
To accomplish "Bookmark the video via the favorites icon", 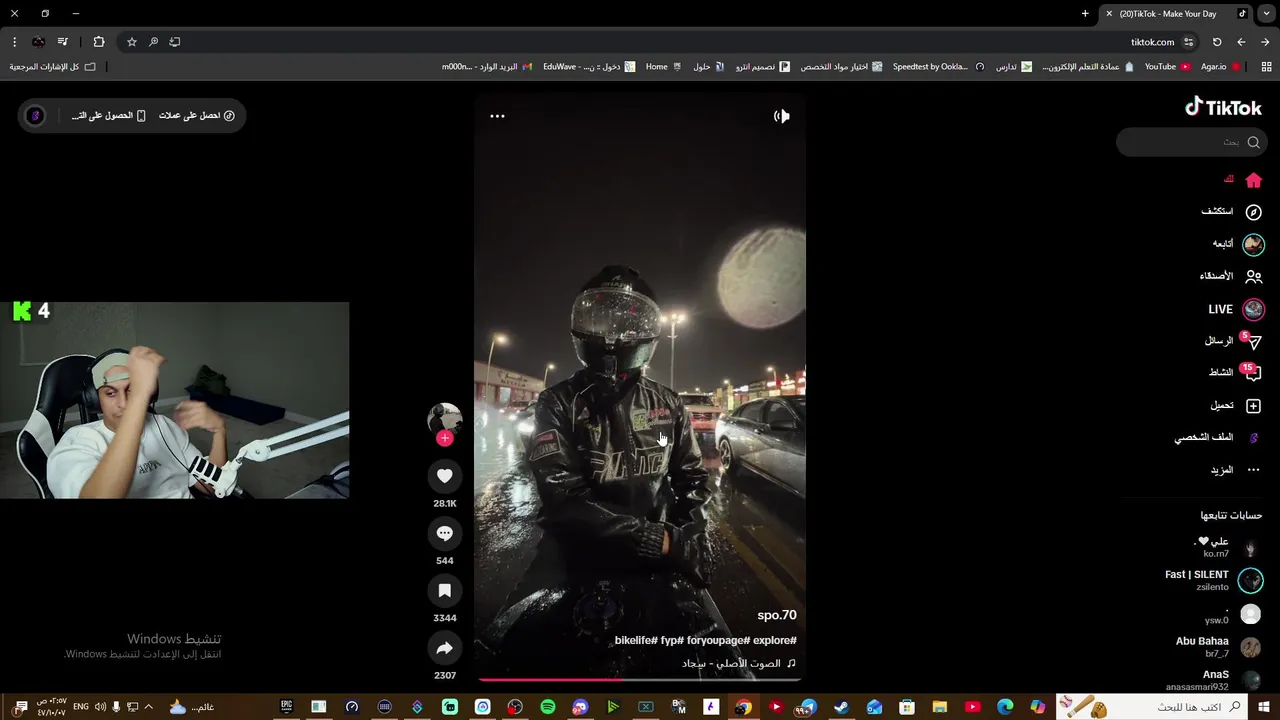I will 445,591.
